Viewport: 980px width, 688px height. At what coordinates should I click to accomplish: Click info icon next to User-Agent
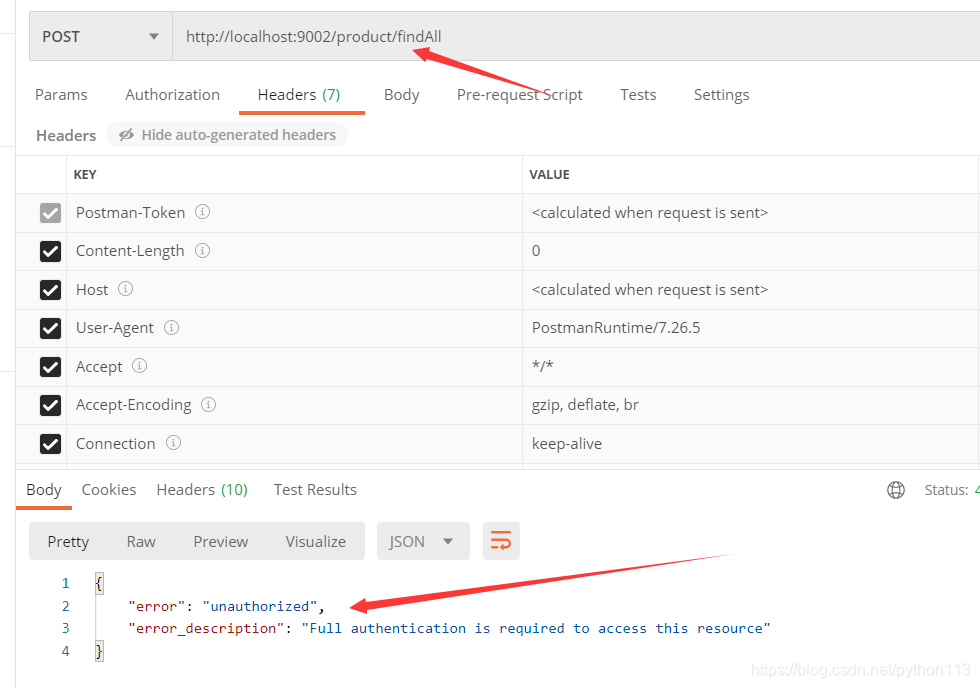coord(171,327)
